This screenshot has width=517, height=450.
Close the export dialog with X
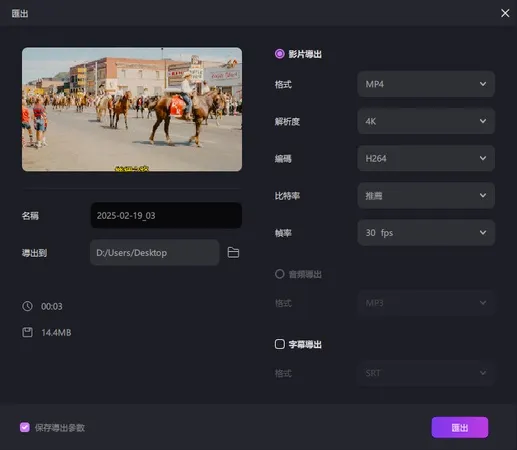(505, 13)
